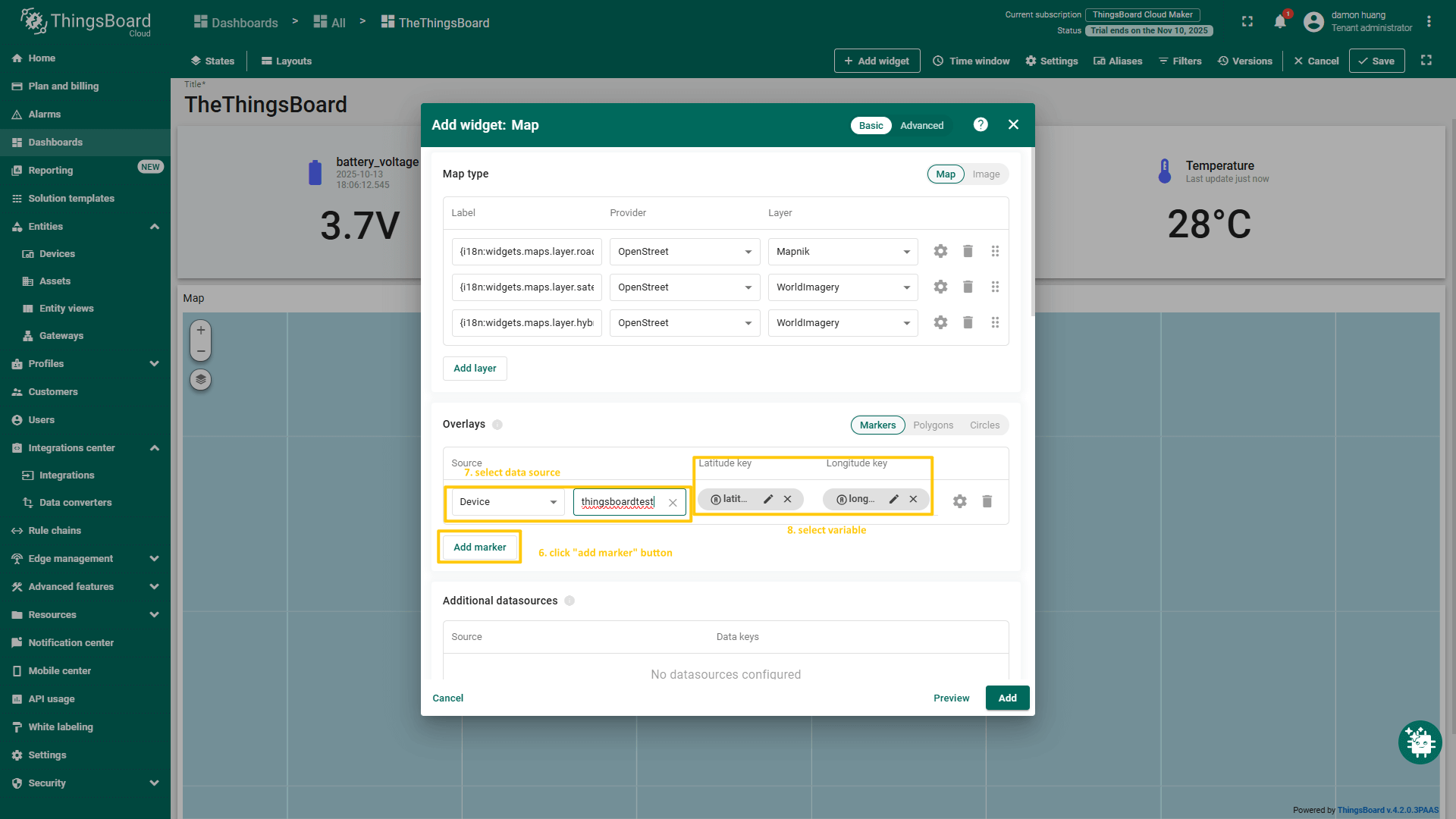Image resolution: width=1456 pixels, height=819 pixels.
Task: Select Polygons overlay type
Action: [933, 425]
